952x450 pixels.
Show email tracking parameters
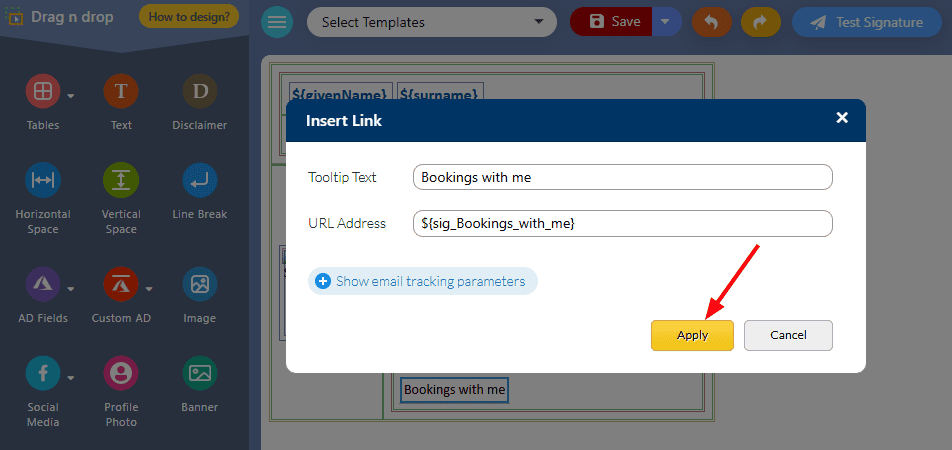423,281
